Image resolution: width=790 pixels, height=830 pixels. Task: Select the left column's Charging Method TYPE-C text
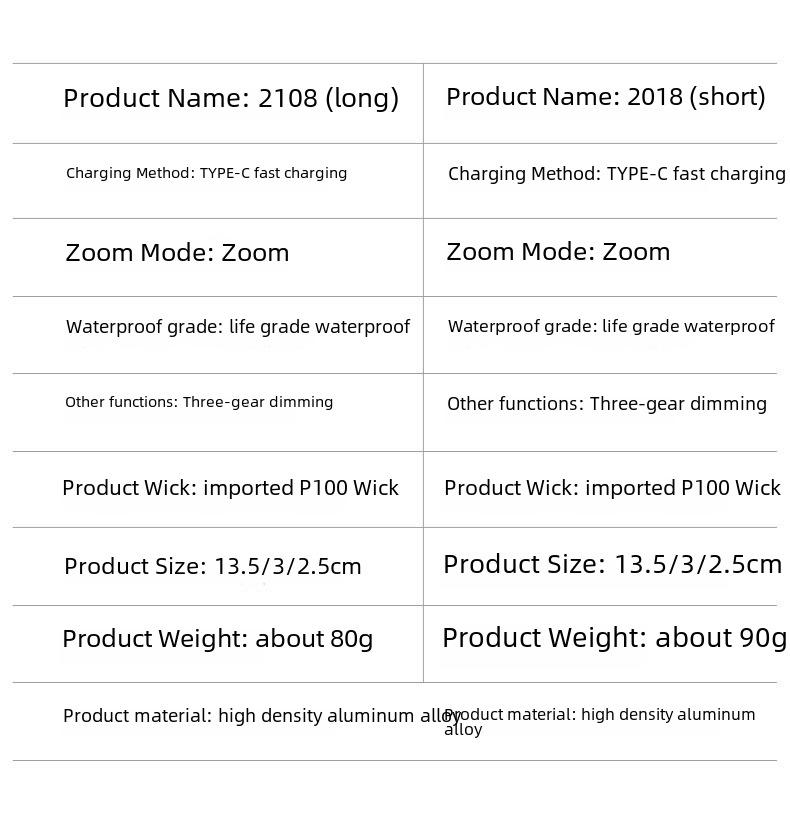point(207,174)
